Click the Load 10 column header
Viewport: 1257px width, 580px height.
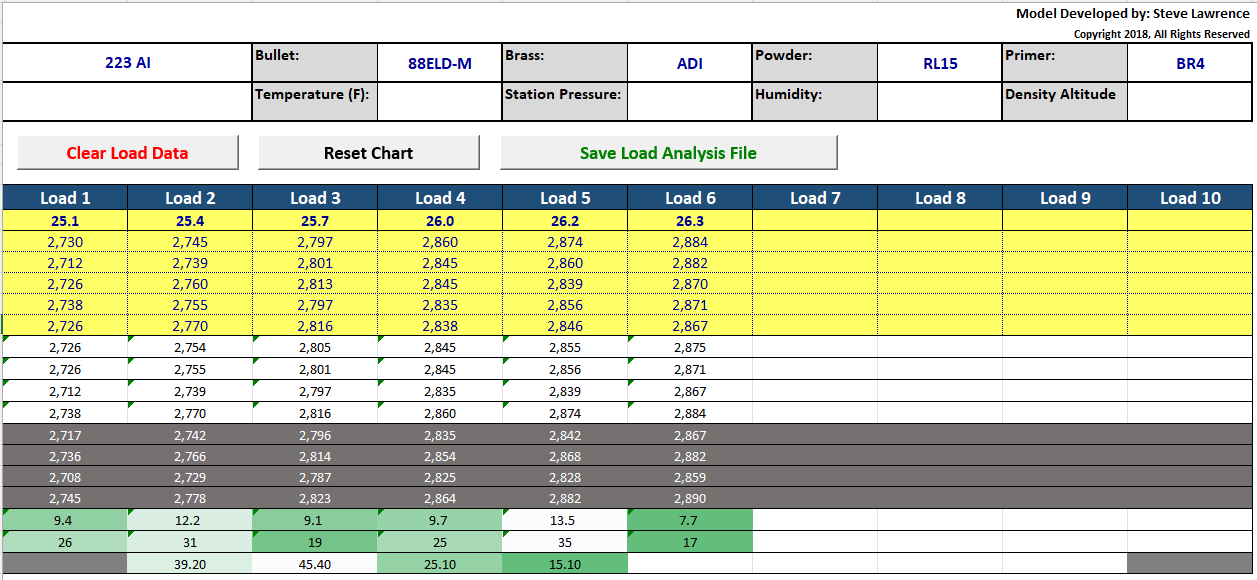click(x=1189, y=198)
